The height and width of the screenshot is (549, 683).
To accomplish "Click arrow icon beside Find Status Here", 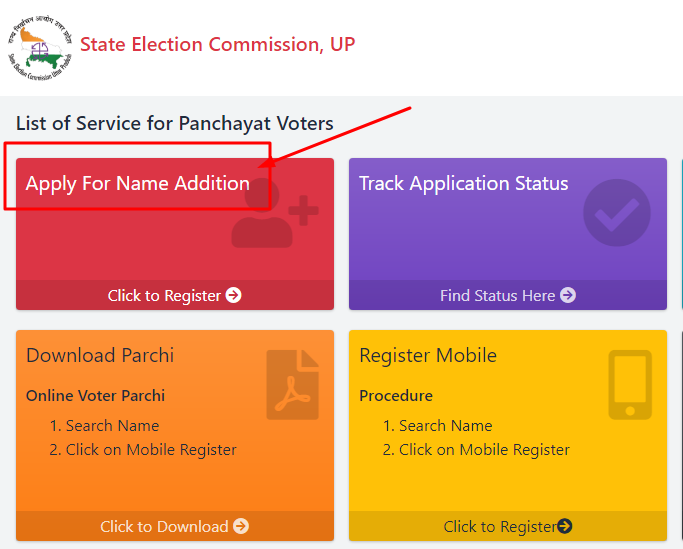I will [568, 295].
